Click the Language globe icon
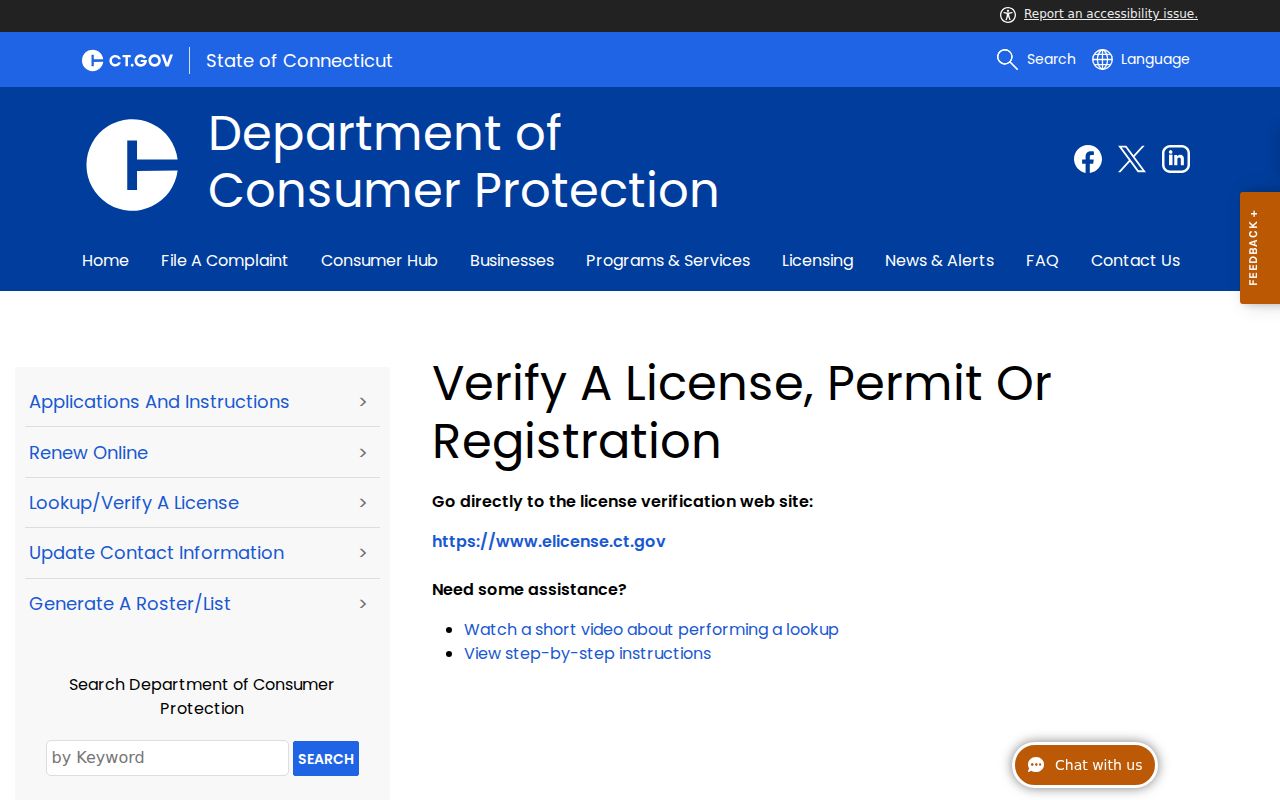The width and height of the screenshot is (1280, 800). click(x=1102, y=59)
